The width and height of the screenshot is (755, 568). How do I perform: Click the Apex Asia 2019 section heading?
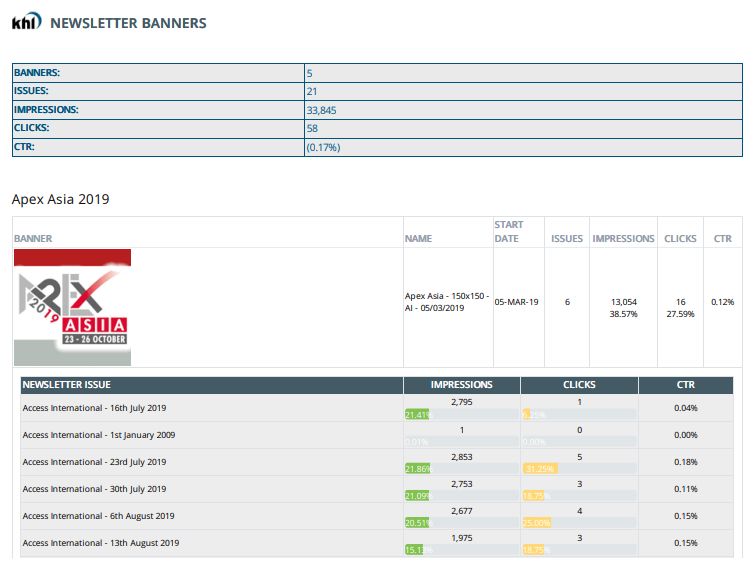(x=61, y=199)
